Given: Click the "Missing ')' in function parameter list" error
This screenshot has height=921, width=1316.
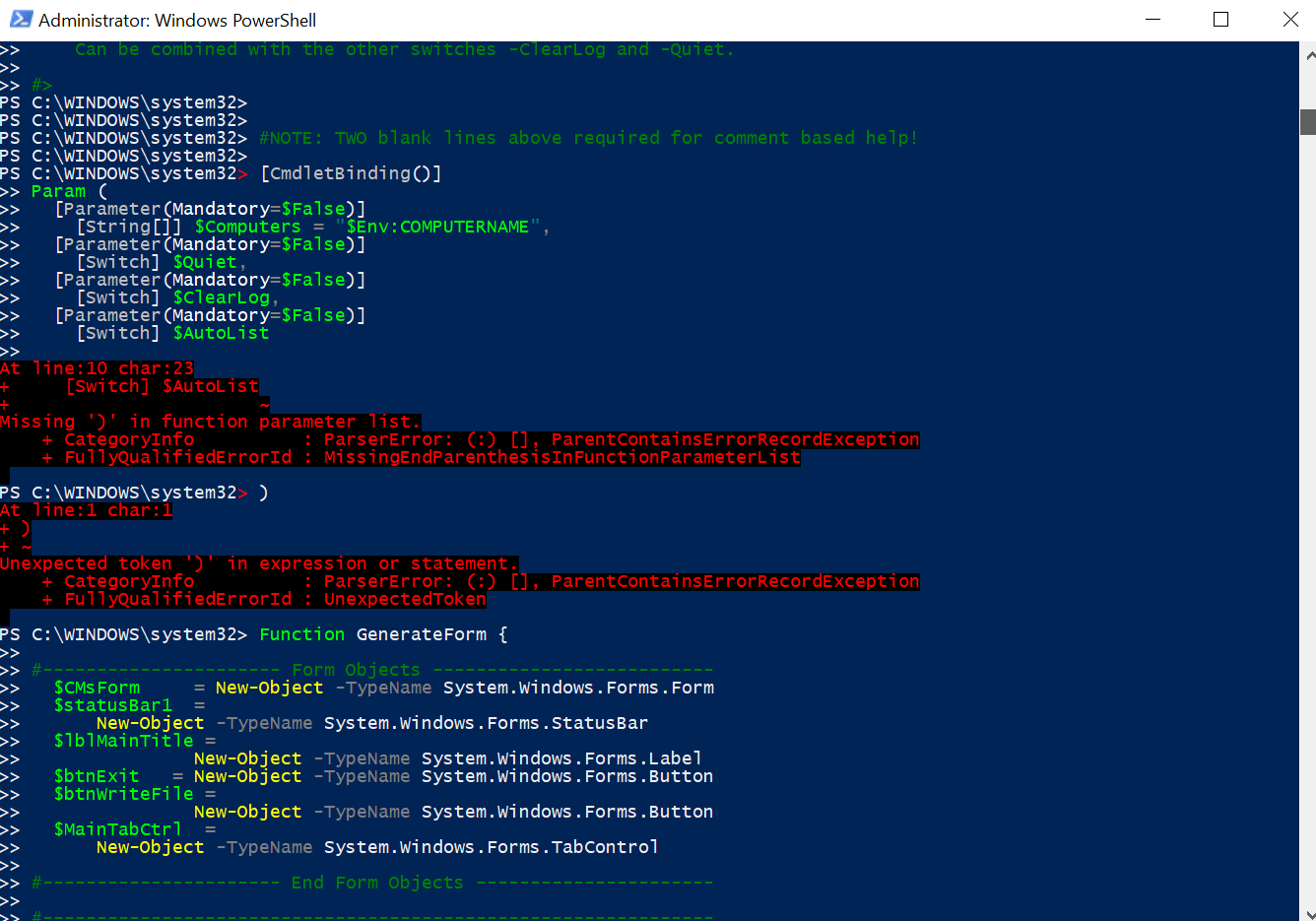Looking at the screenshot, I should click(210, 422).
